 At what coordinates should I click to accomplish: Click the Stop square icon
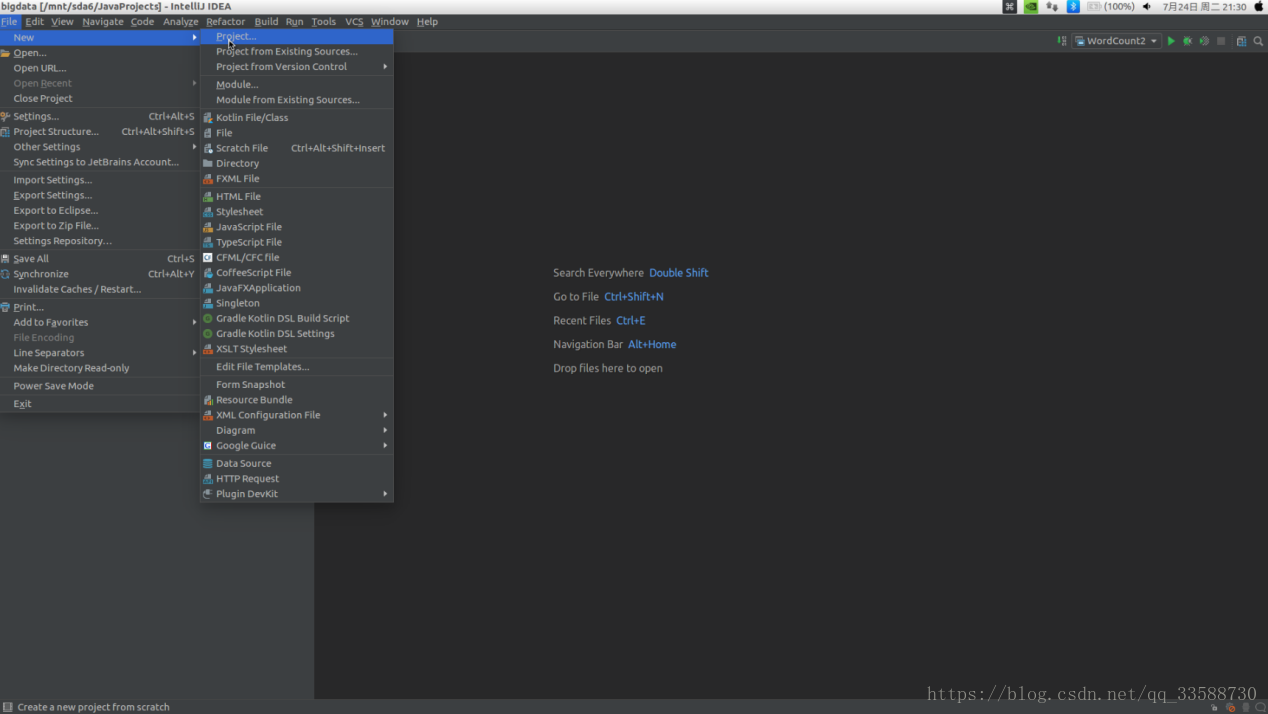[x=1221, y=41]
